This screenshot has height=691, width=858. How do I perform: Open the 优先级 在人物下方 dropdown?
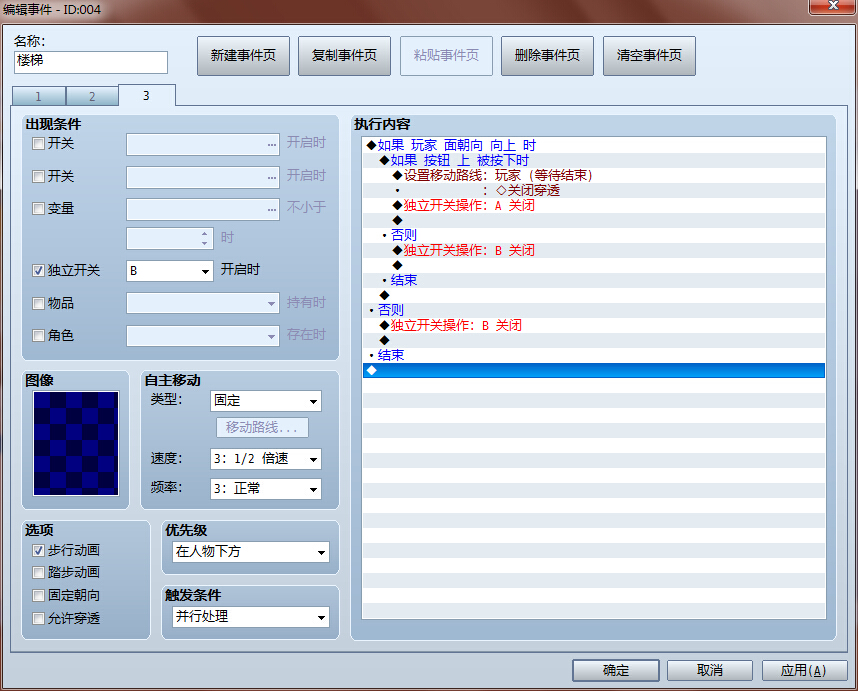click(251, 552)
